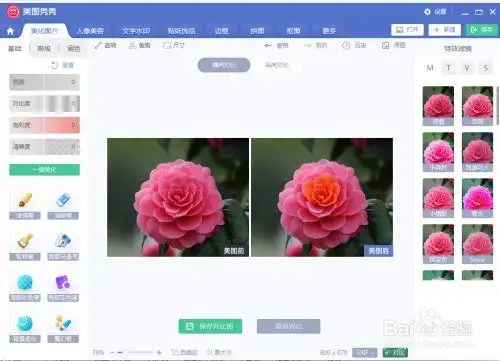Screen dimensions: 500x361
Task: Open the 文字水印 tab
Action: (136, 31)
